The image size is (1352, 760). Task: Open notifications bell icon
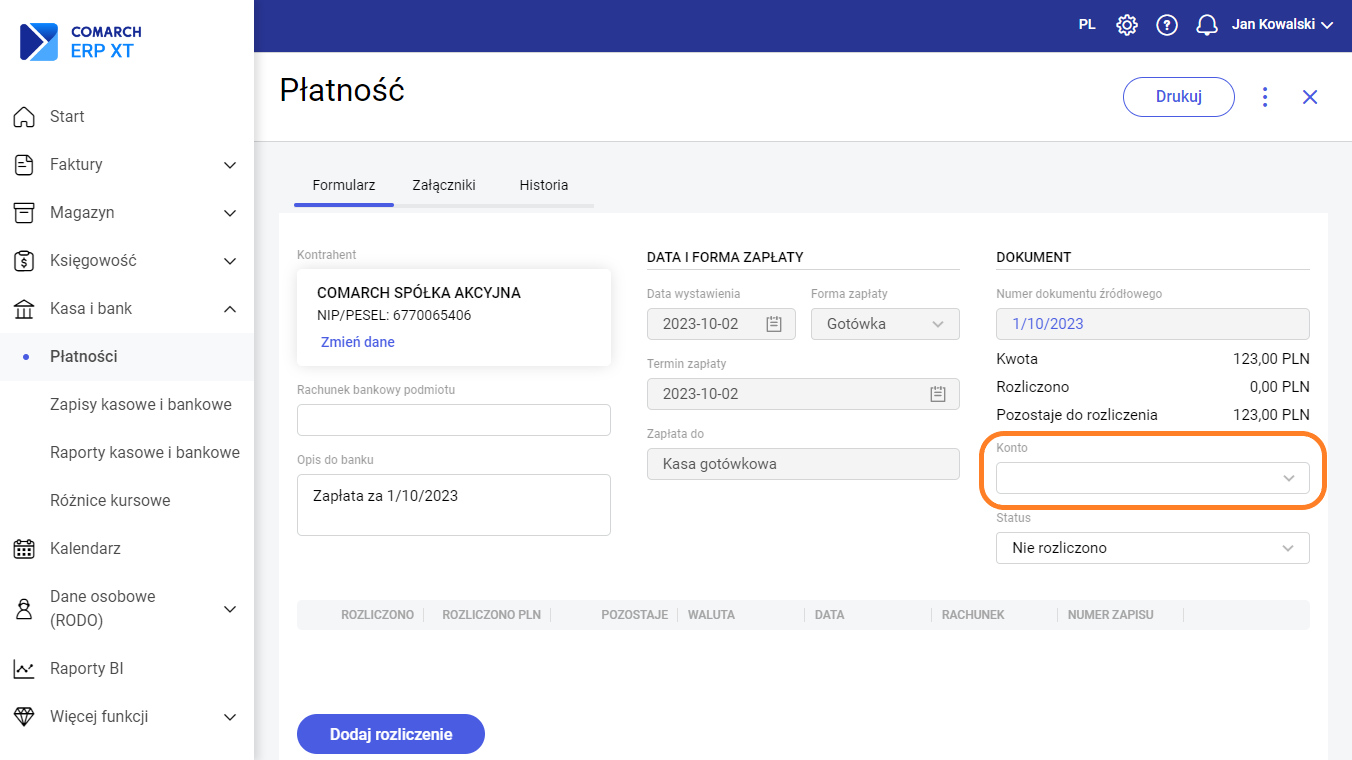[x=1207, y=25]
